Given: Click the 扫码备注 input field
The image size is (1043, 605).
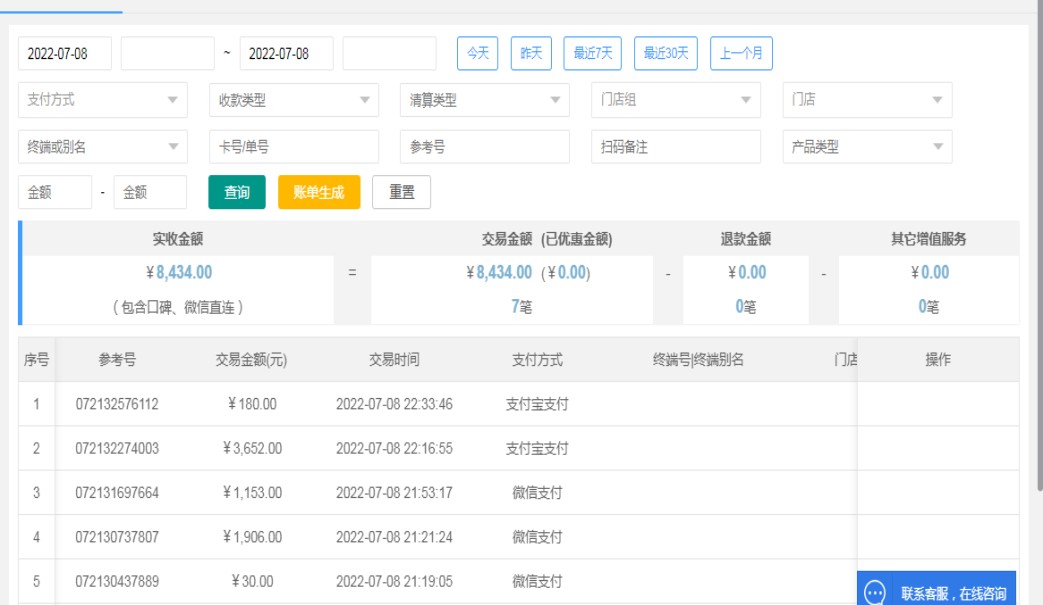Looking at the screenshot, I should coord(675,147).
